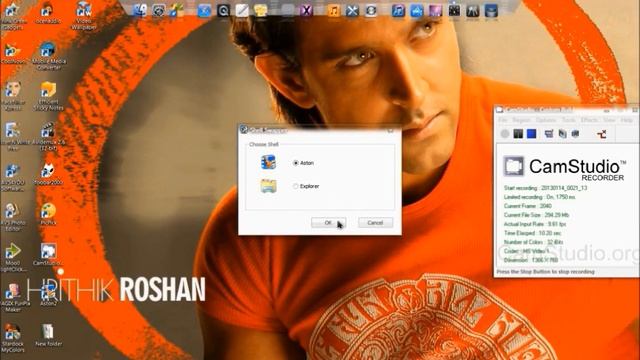Screen dimensions: 640x360
Task: Click 'Current File Size' line in CamStudio
Action: coord(536,215)
